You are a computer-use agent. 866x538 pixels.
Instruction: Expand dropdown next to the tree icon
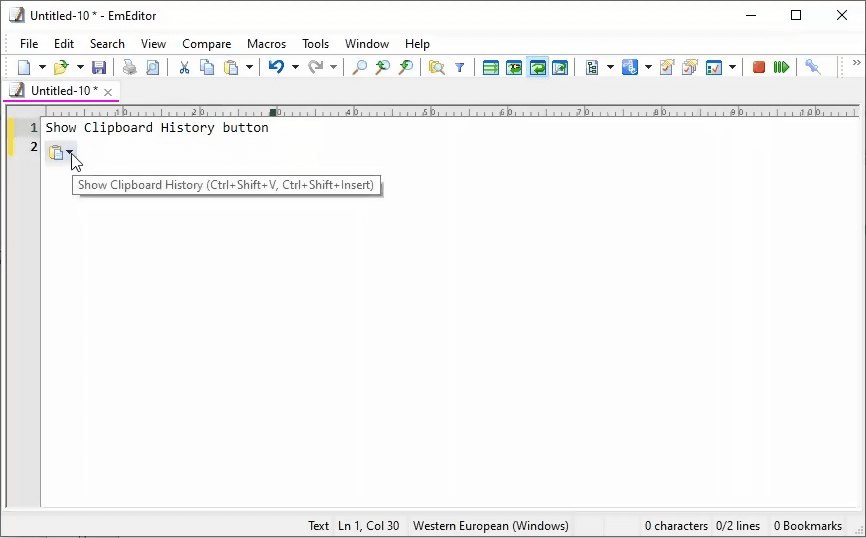click(x=610, y=67)
